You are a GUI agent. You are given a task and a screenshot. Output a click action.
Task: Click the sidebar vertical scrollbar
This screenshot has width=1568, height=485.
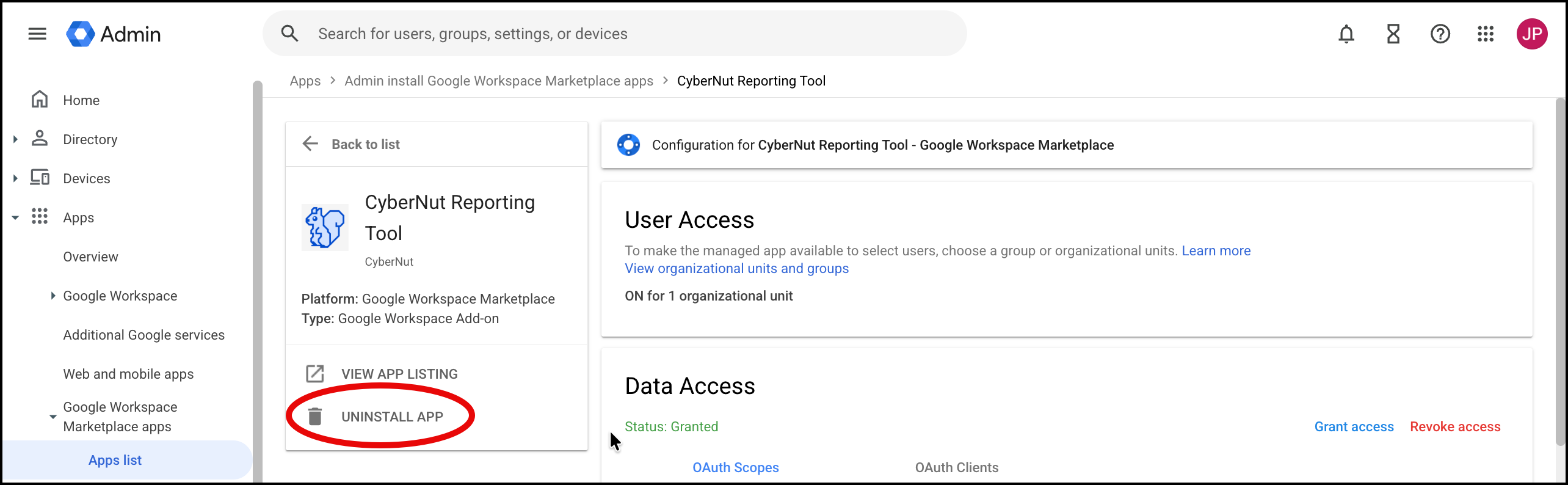point(258,281)
